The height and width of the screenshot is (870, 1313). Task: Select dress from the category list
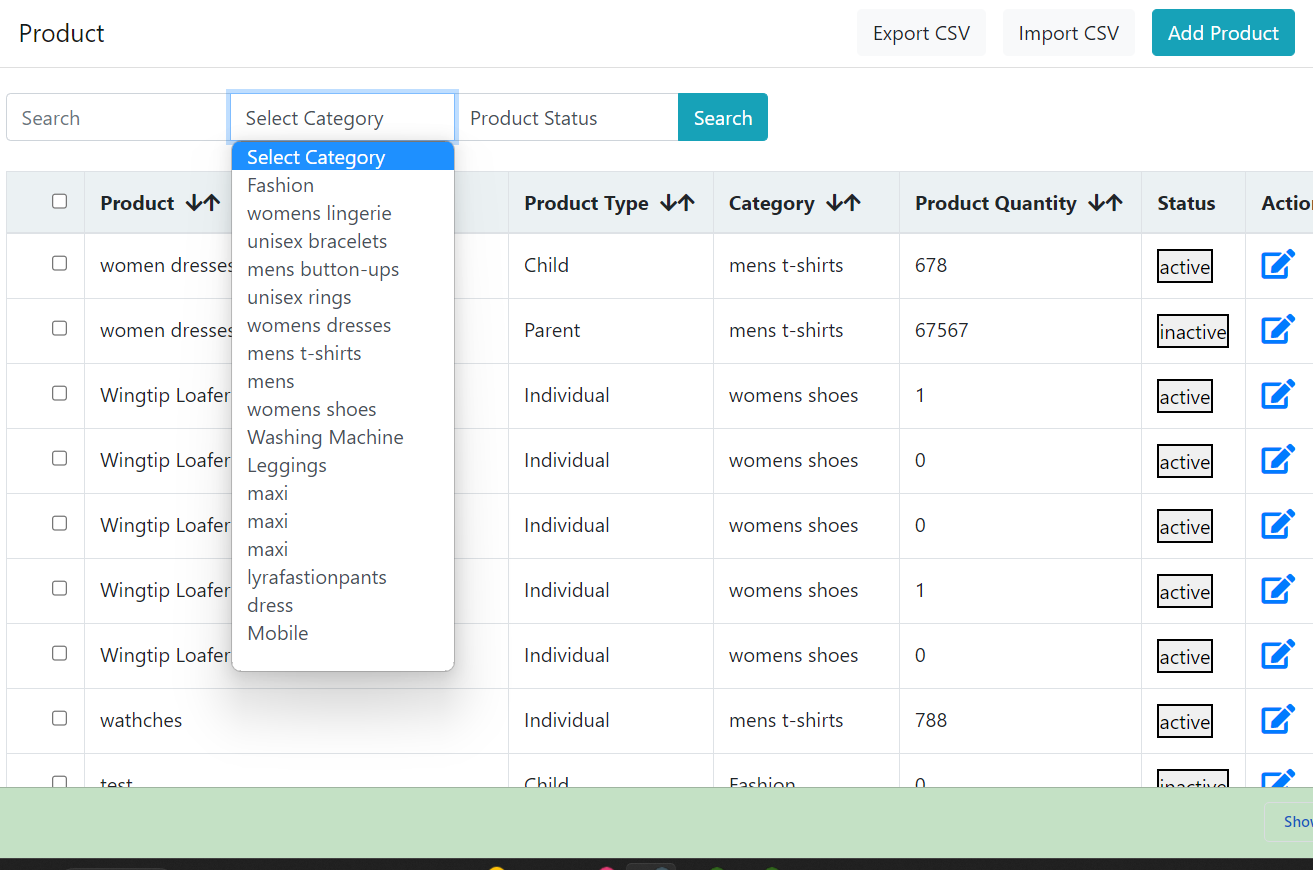(x=343, y=605)
